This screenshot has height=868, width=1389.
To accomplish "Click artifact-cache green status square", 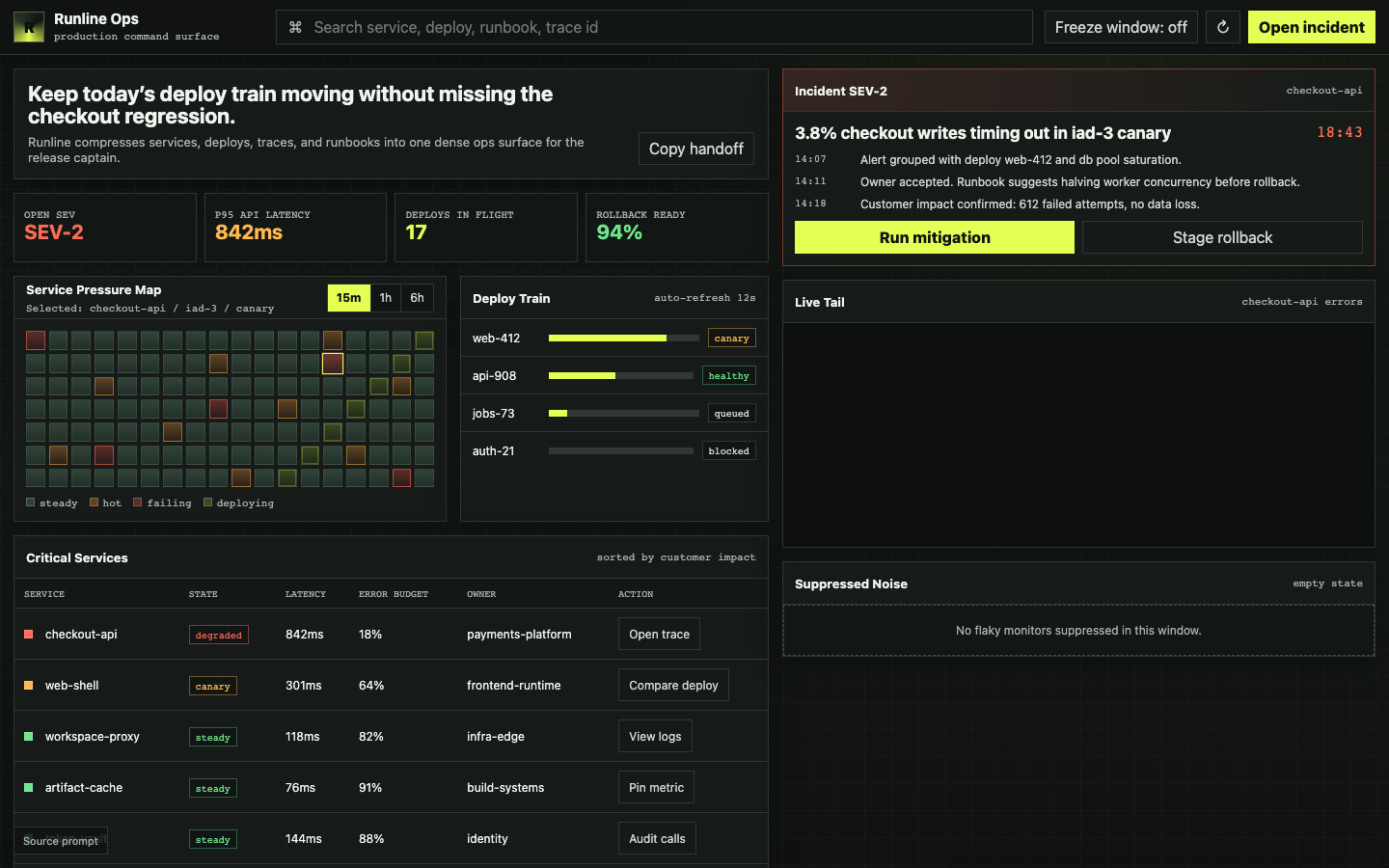I will click(x=29, y=788).
